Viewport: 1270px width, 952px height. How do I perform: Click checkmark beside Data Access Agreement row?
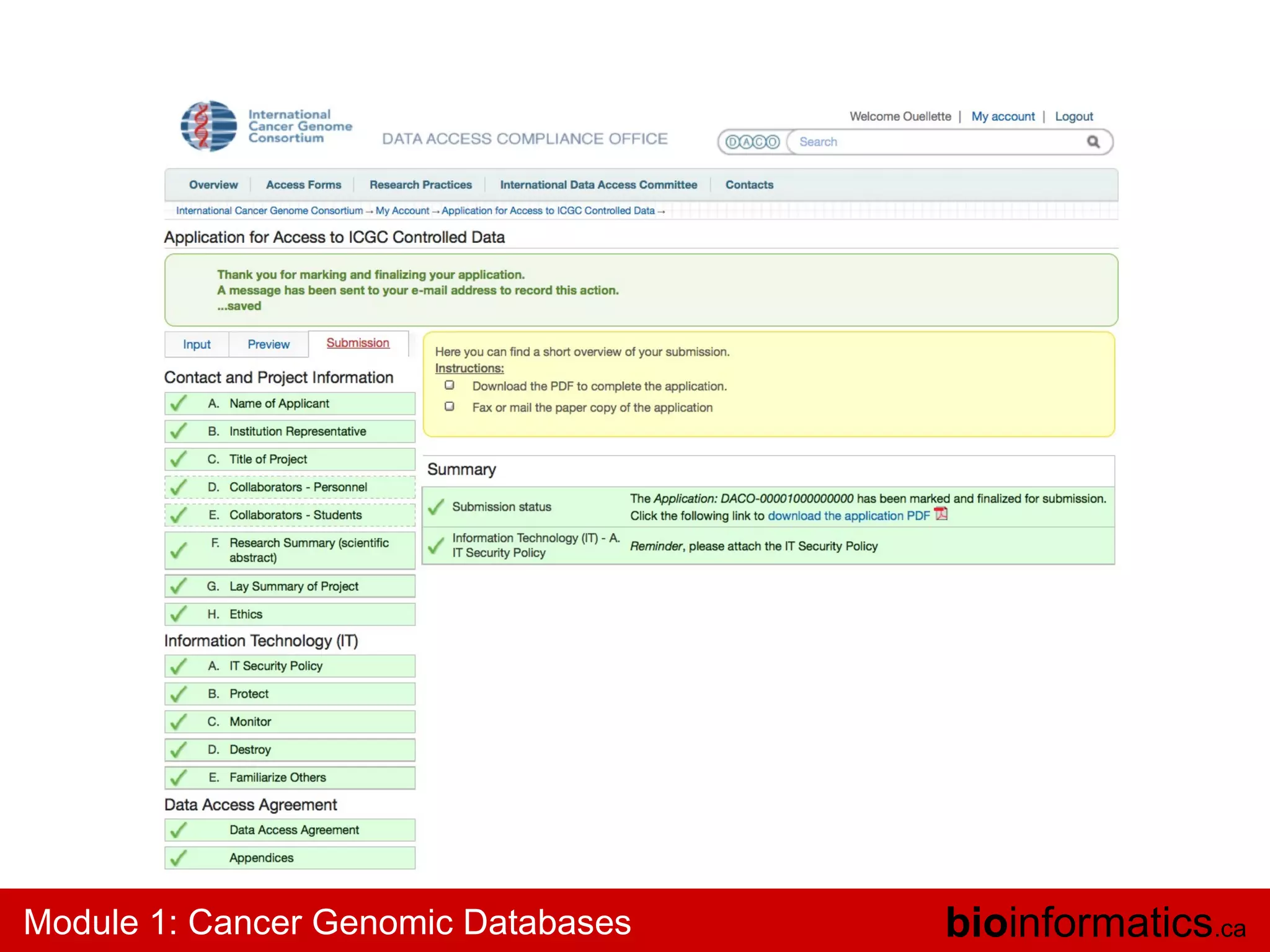coord(179,831)
